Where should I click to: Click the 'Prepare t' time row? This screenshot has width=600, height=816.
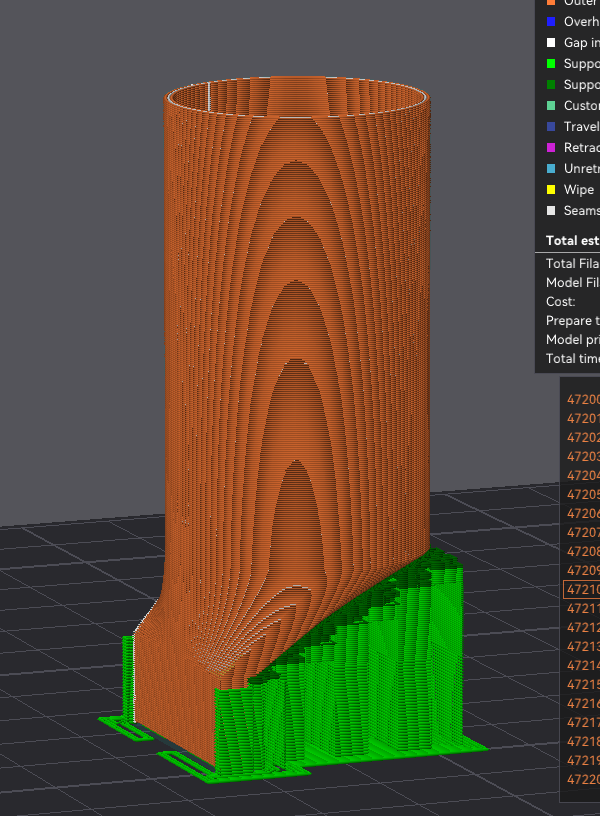coord(572,321)
